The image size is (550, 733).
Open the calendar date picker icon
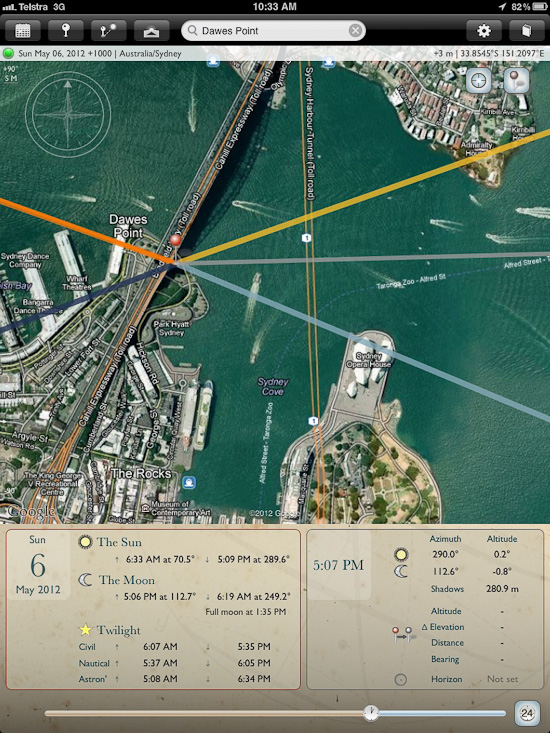point(22,31)
